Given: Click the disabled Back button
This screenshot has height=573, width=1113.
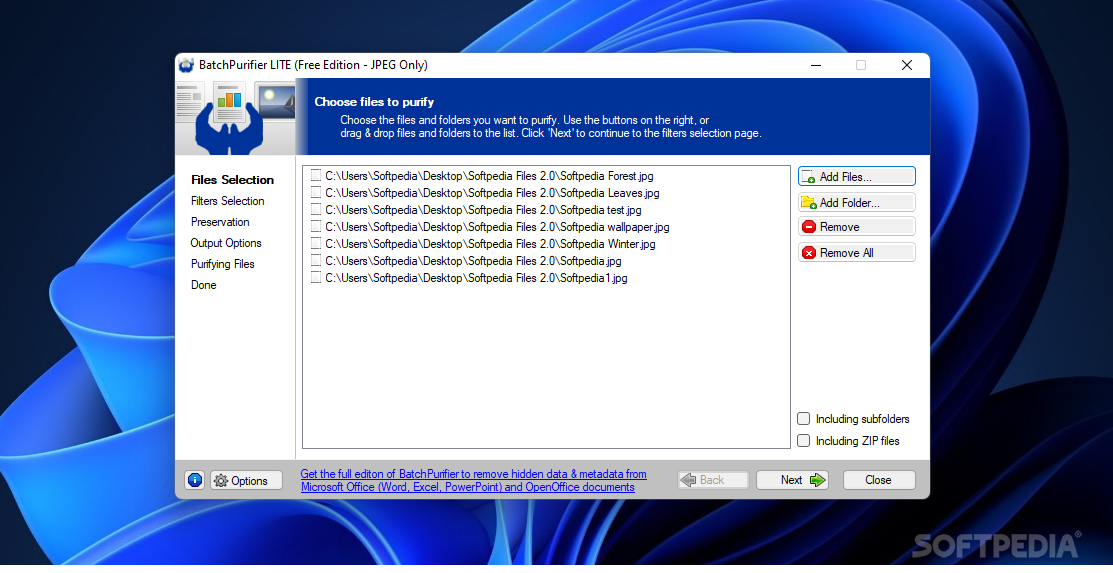Looking at the screenshot, I should 713,480.
